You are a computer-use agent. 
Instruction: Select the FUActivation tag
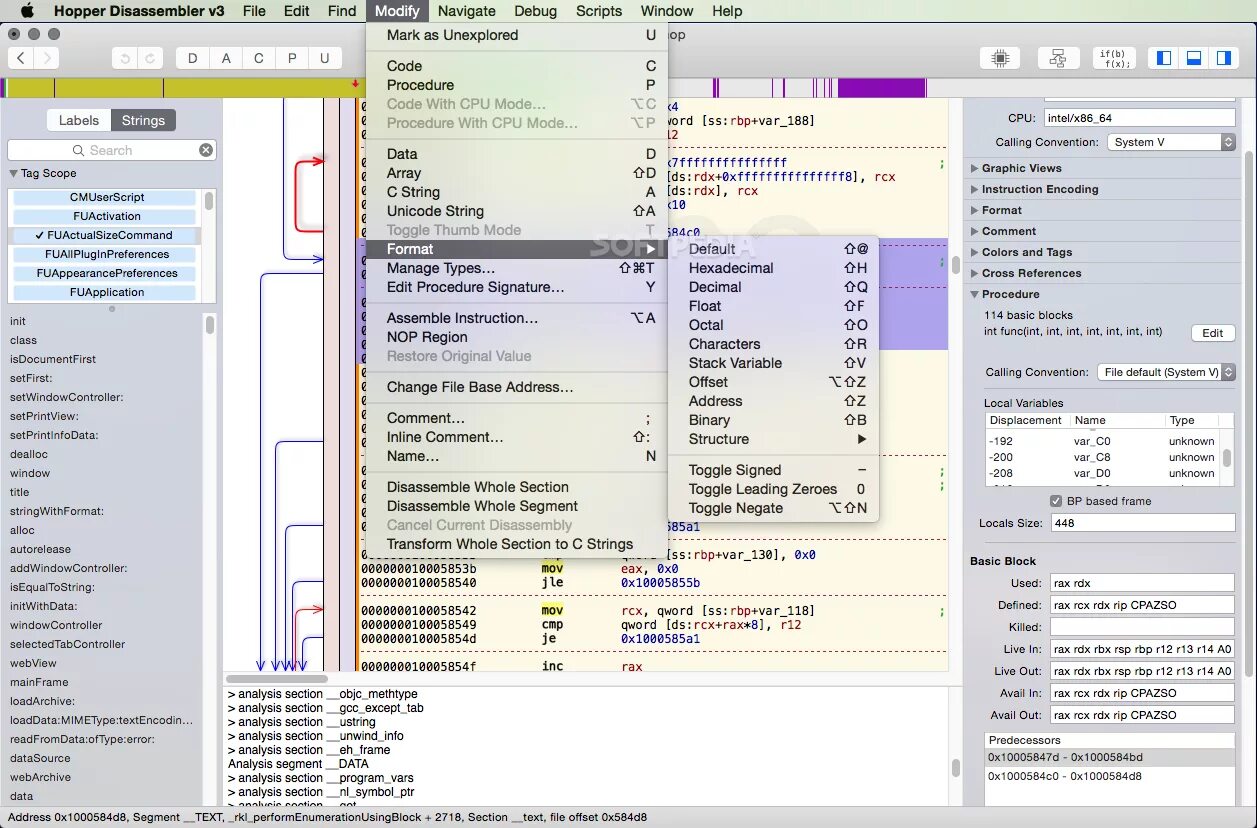pyautogui.click(x=107, y=216)
